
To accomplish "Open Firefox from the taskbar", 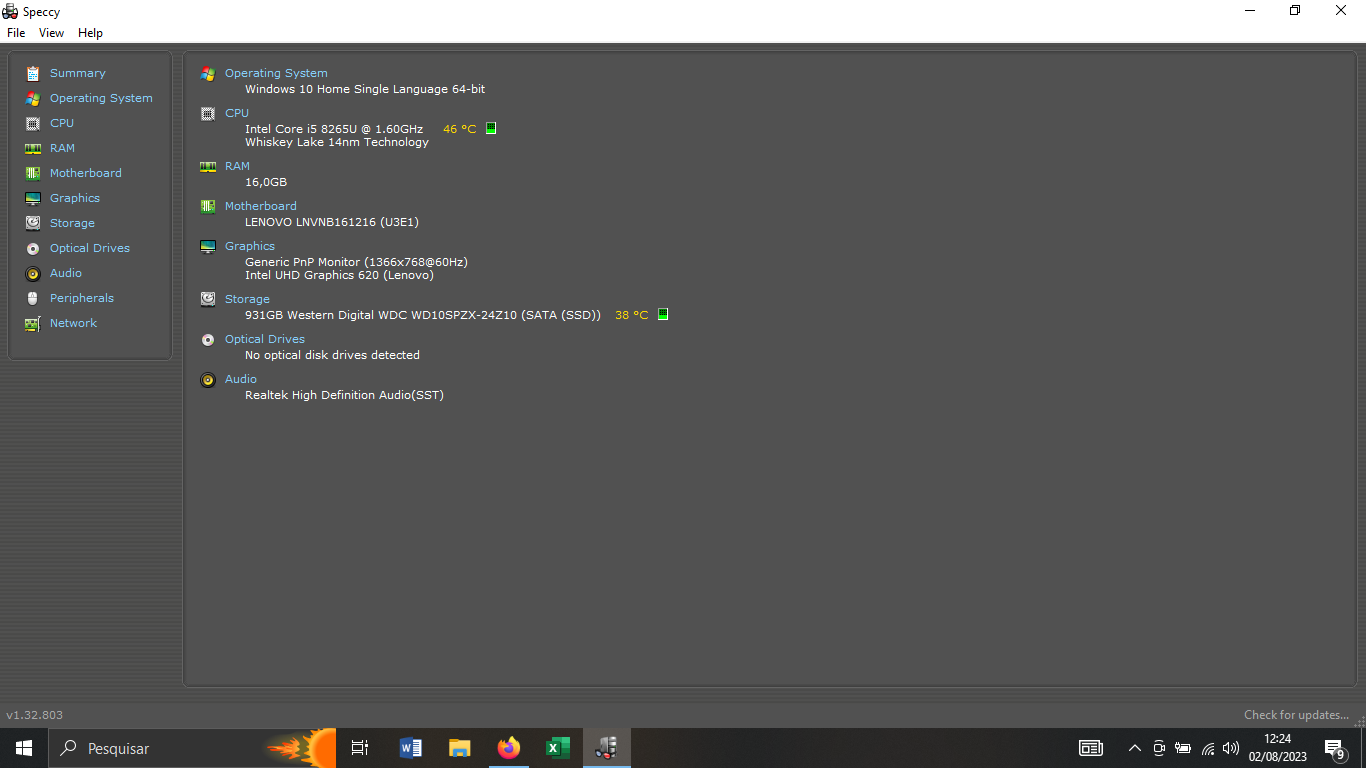I will 509,748.
